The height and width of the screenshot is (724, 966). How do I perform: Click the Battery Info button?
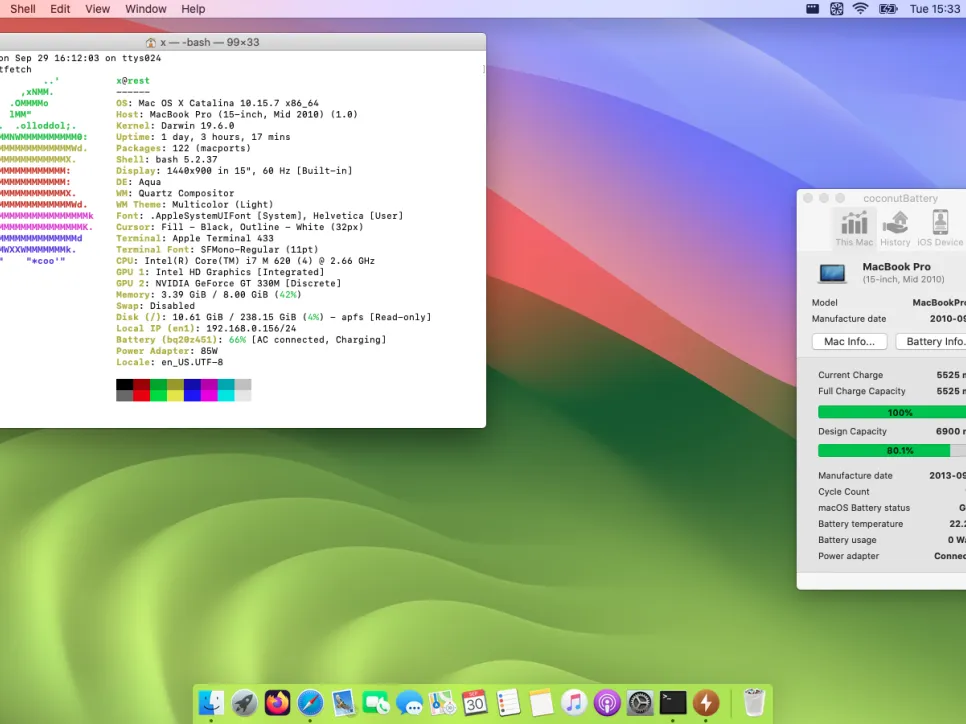933,341
